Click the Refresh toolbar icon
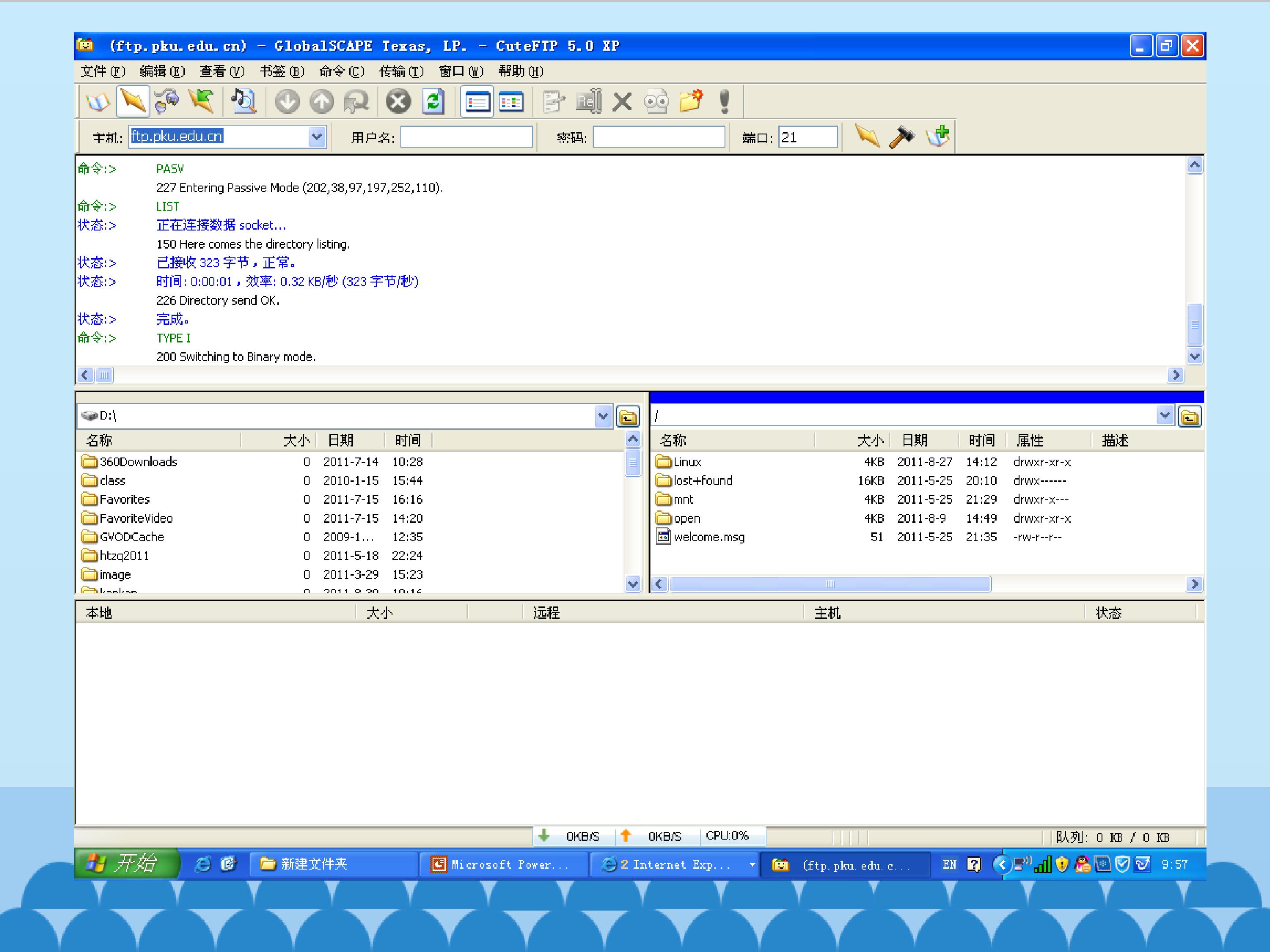1270x952 pixels. 433,101
